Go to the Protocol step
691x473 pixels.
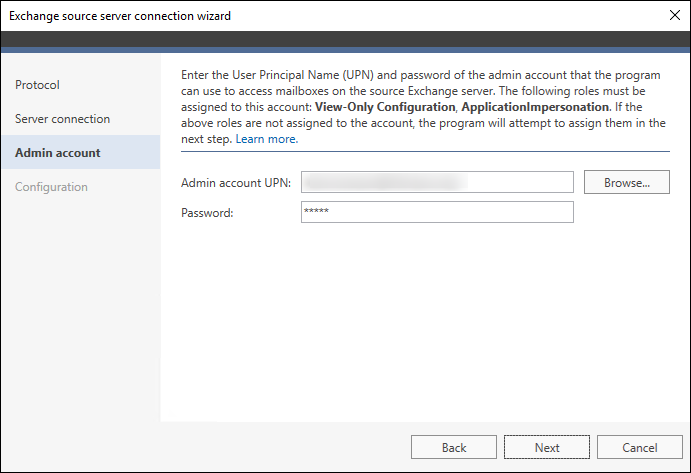point(37,85)
